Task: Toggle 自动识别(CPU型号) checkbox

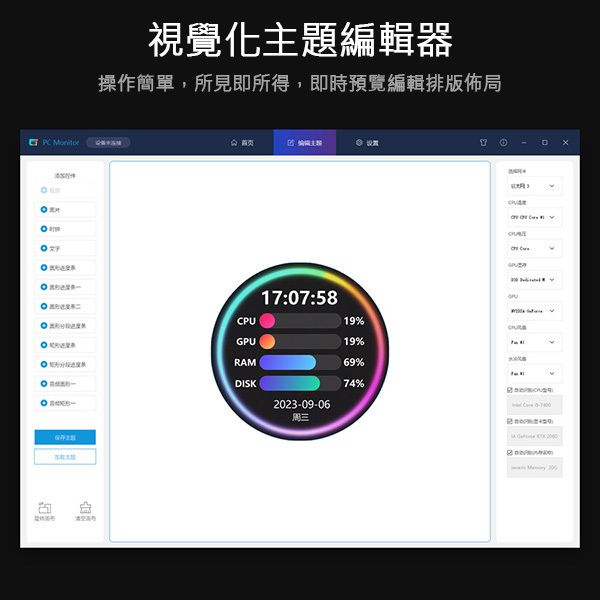Action: tap(510, 390)
